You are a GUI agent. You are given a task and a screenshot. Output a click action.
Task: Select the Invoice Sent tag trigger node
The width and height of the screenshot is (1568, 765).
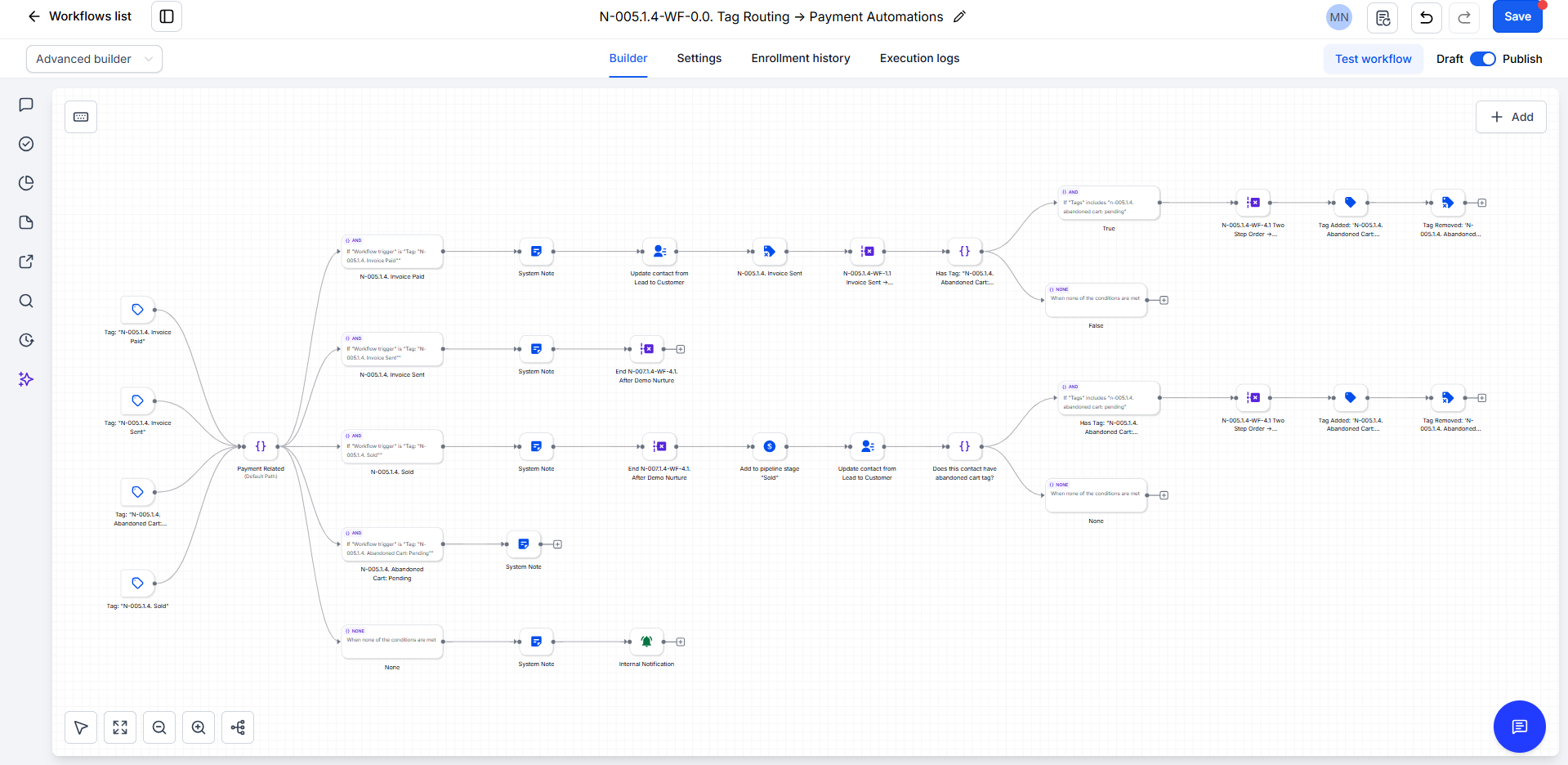[x=137, y=400]
